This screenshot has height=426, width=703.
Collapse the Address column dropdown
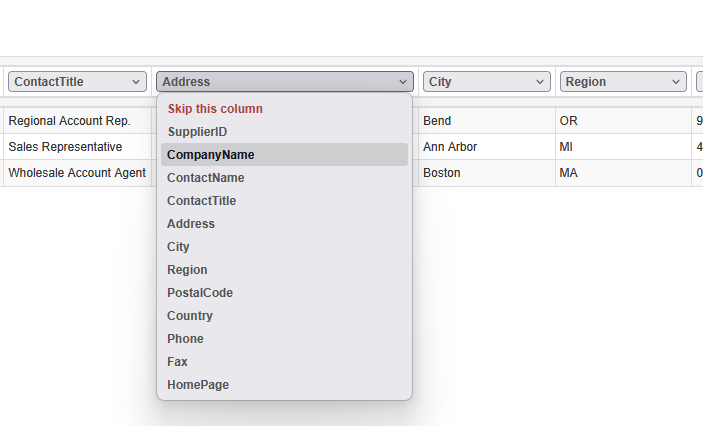(x=284, y=82)
